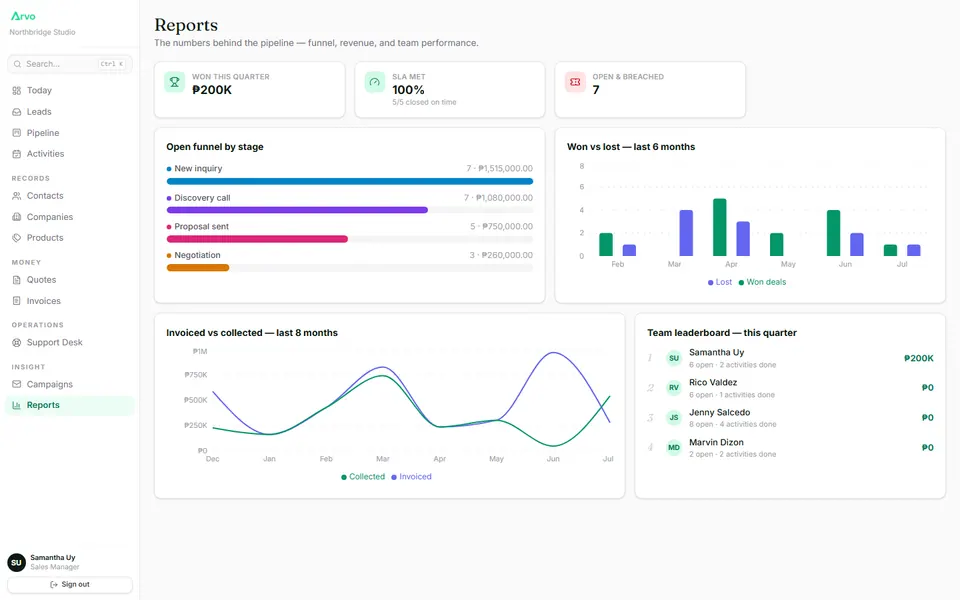Click Samantha Uy's leaderboard name
The height and width of the screenshot is (600, 960).
tap(716, 353)
